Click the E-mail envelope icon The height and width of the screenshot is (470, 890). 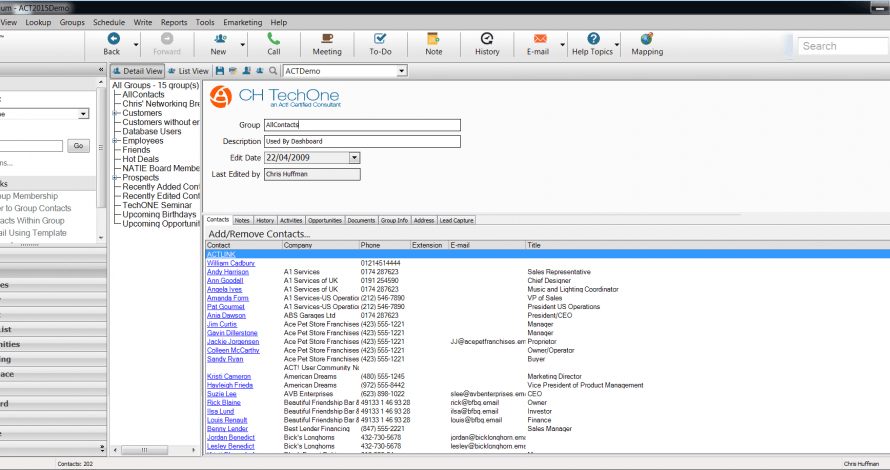540,39
